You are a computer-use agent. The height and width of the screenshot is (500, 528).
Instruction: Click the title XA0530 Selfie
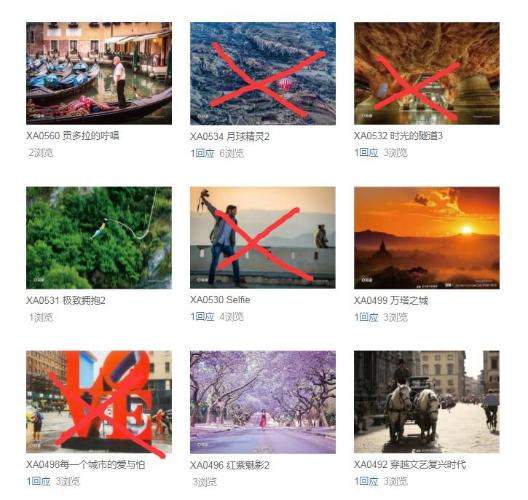220,300
